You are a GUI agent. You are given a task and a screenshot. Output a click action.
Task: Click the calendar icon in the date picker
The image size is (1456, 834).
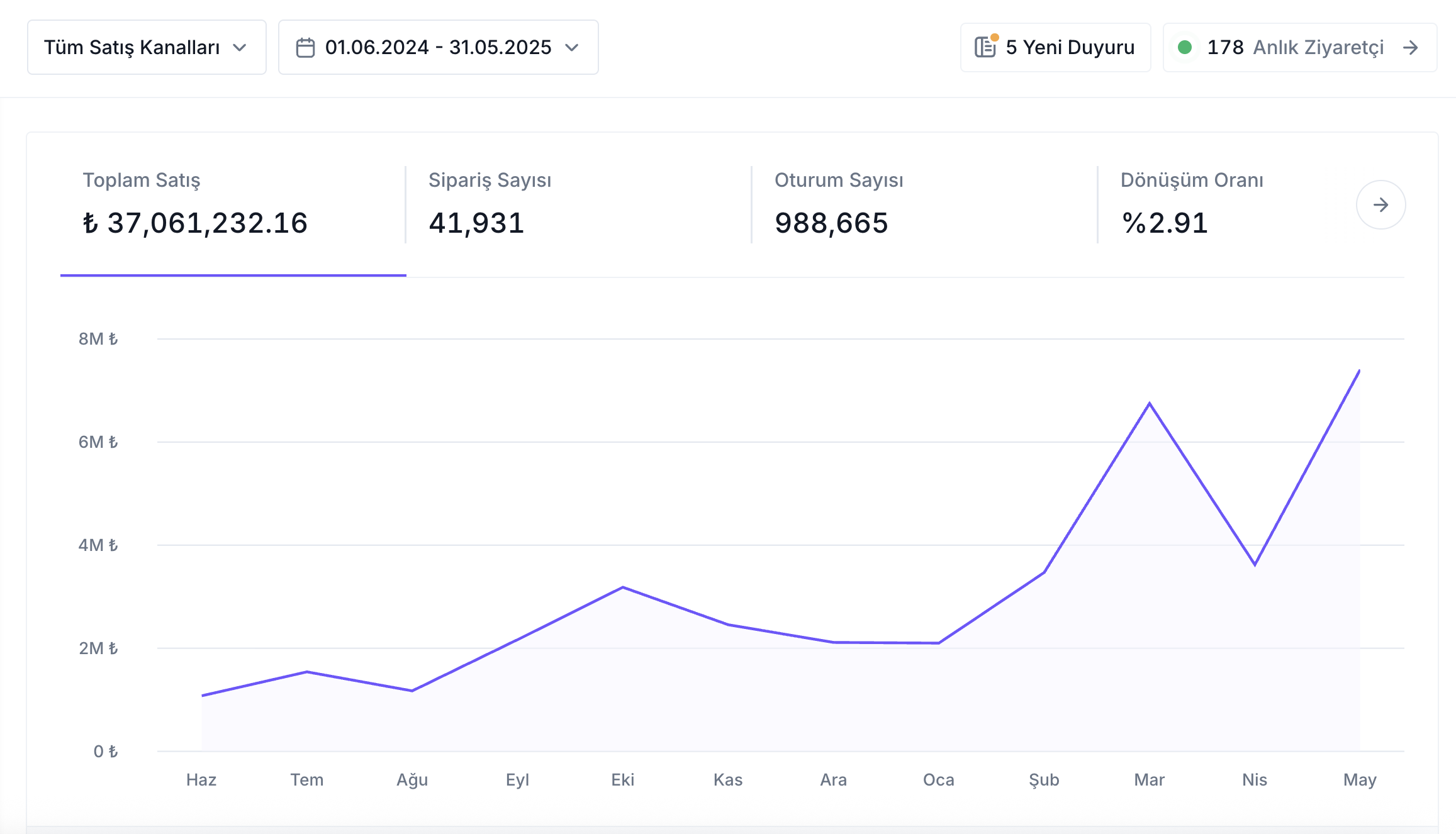click(x=305, y=48)
